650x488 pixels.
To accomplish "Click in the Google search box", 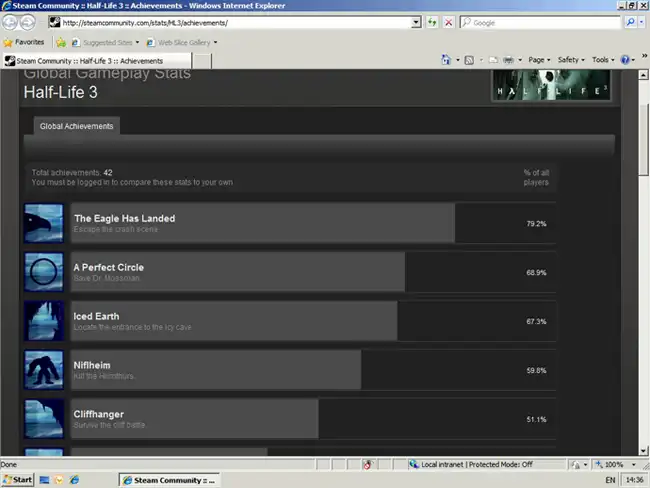I will click(545, 22).
